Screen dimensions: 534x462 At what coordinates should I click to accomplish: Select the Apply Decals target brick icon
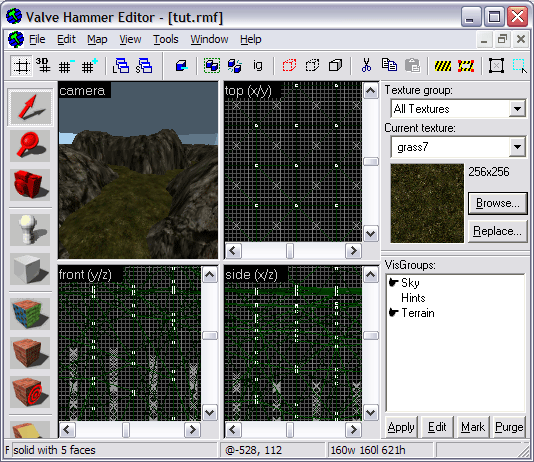[x=30, y=392]
